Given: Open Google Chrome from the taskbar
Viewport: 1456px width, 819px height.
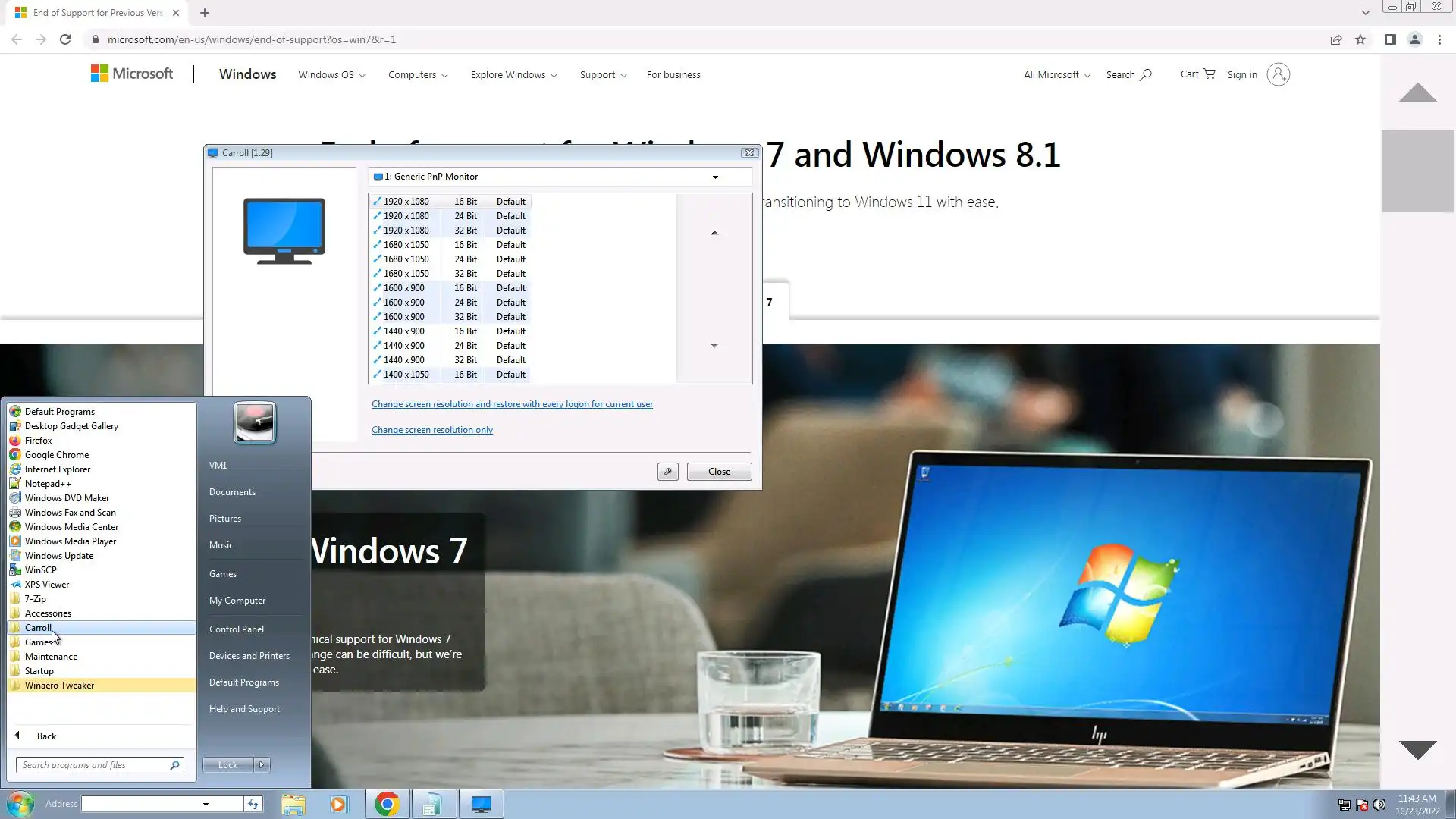Looking at the screenshot, I should point(387,804).
